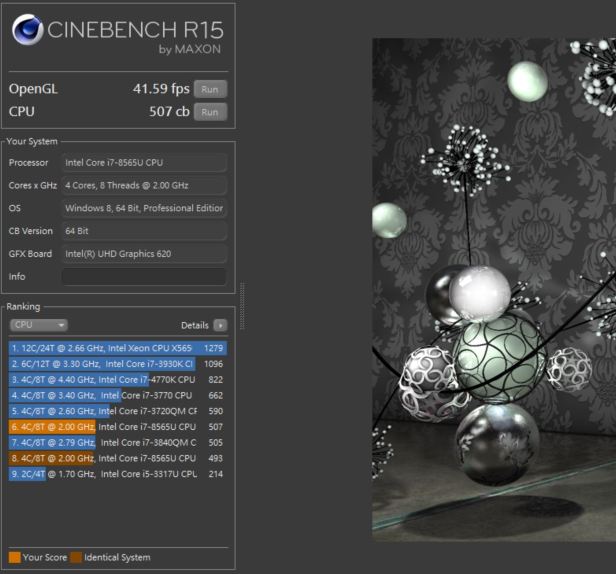Click the GFX Board field
The width and height of the screenshot is (616, 574).
tap(144, 254)
